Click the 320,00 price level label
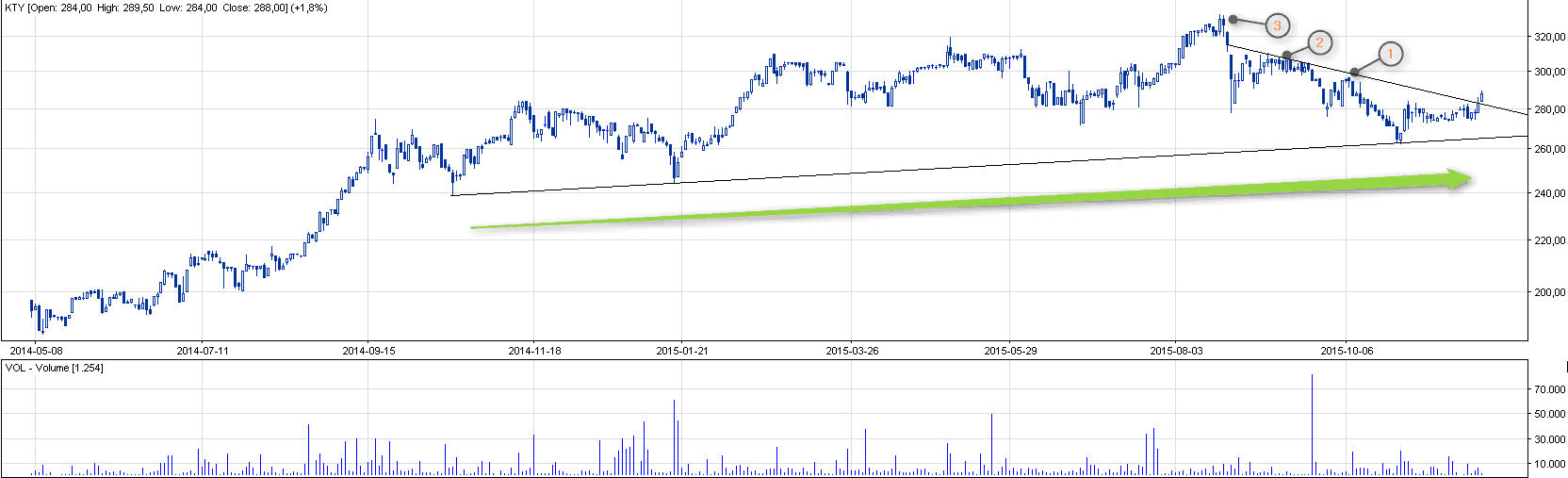Viewport: 1568px width, 478px height. click(x=1549, y=37)
